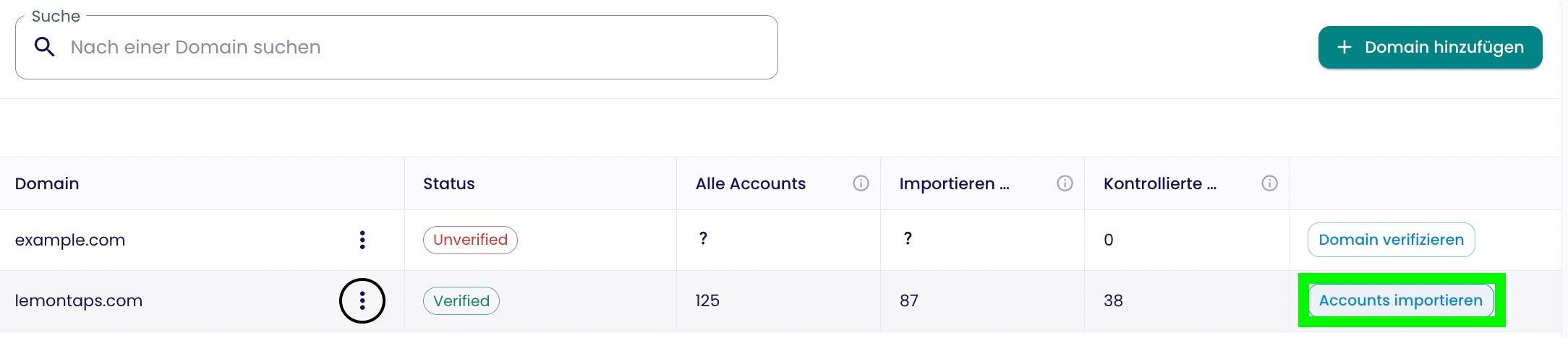Click the search magnifier icon
Screen dimensions: 1568x338
(45, 48)
